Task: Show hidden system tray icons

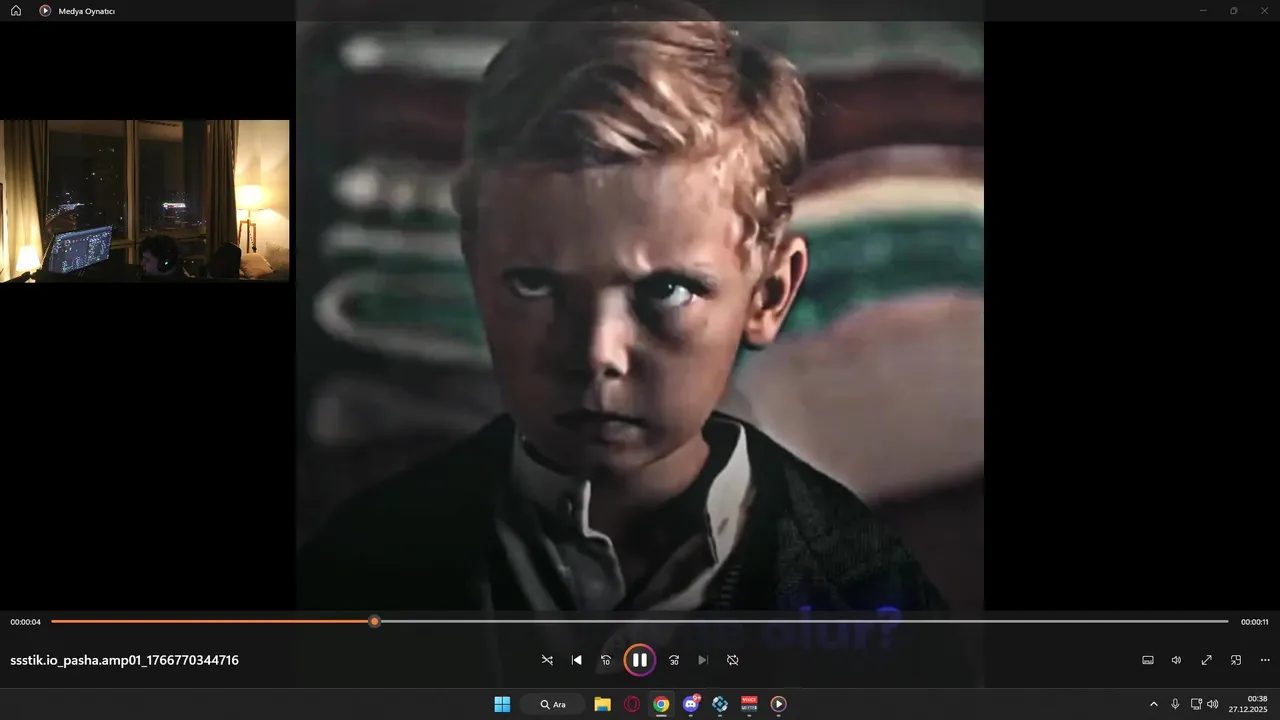Action: [1153, 704]
